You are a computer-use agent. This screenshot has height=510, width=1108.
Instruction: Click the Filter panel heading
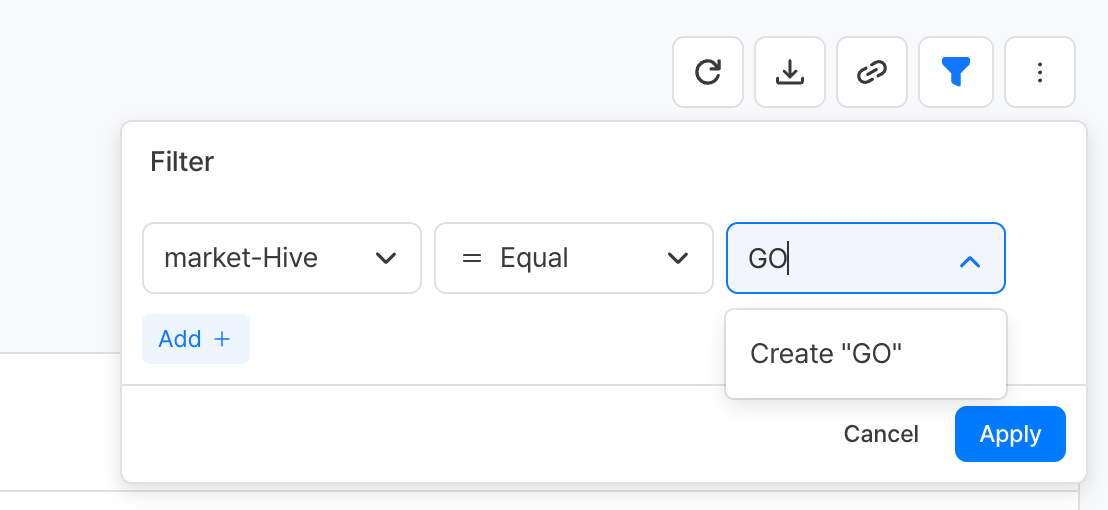coord(182,161)
